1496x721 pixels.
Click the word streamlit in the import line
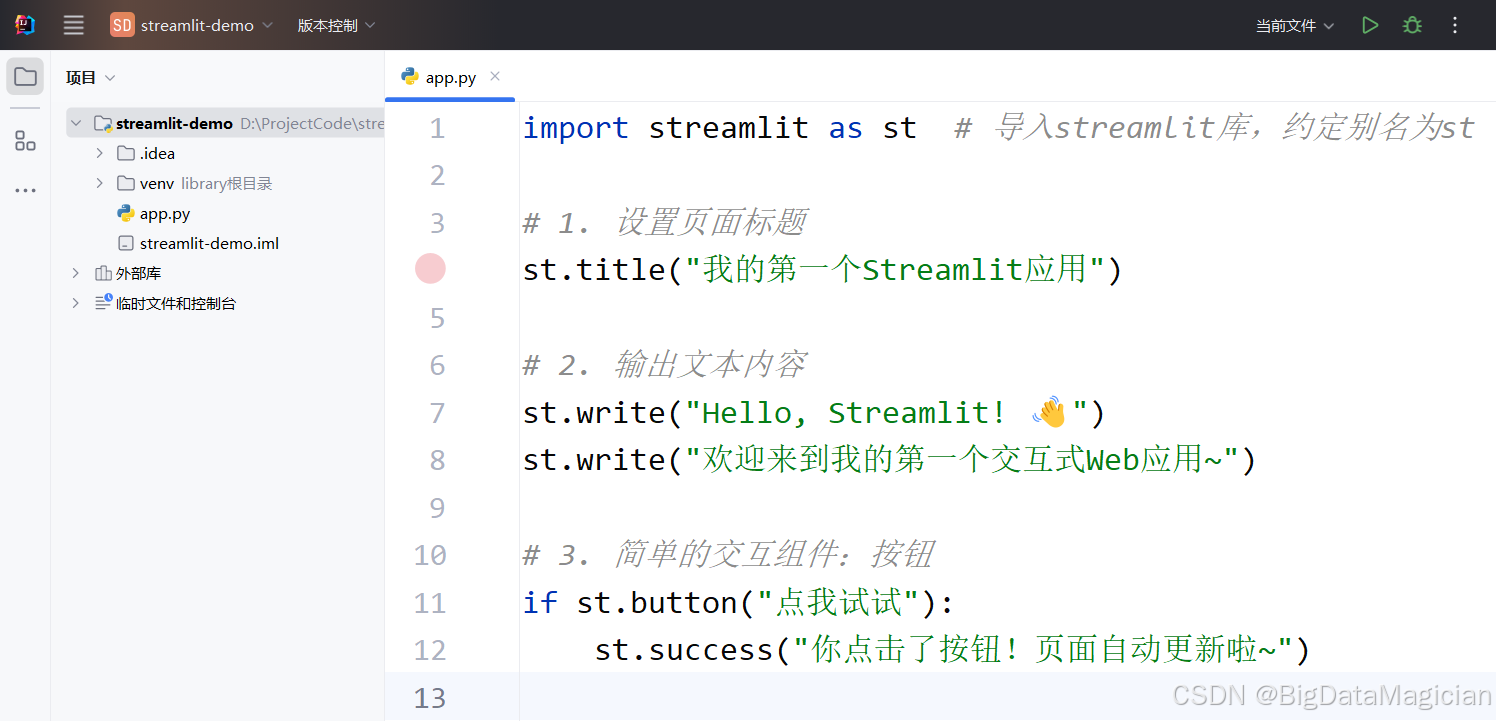click(x=729, y=128)
